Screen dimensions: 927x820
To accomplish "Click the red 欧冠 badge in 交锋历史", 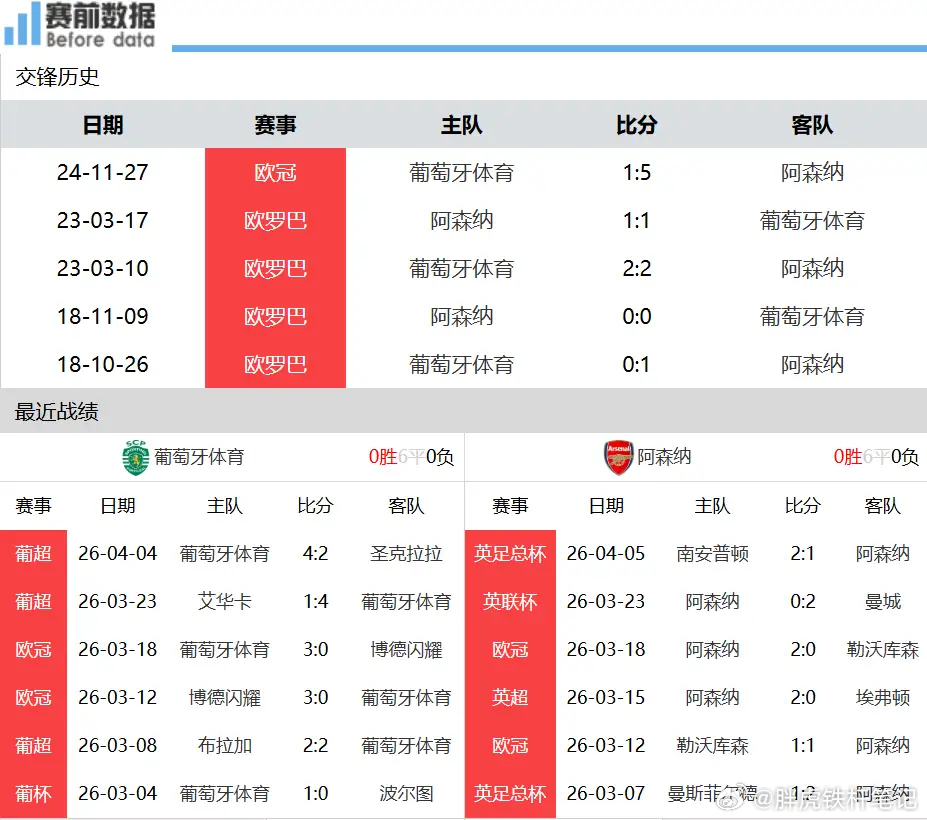I will [275, 172].
